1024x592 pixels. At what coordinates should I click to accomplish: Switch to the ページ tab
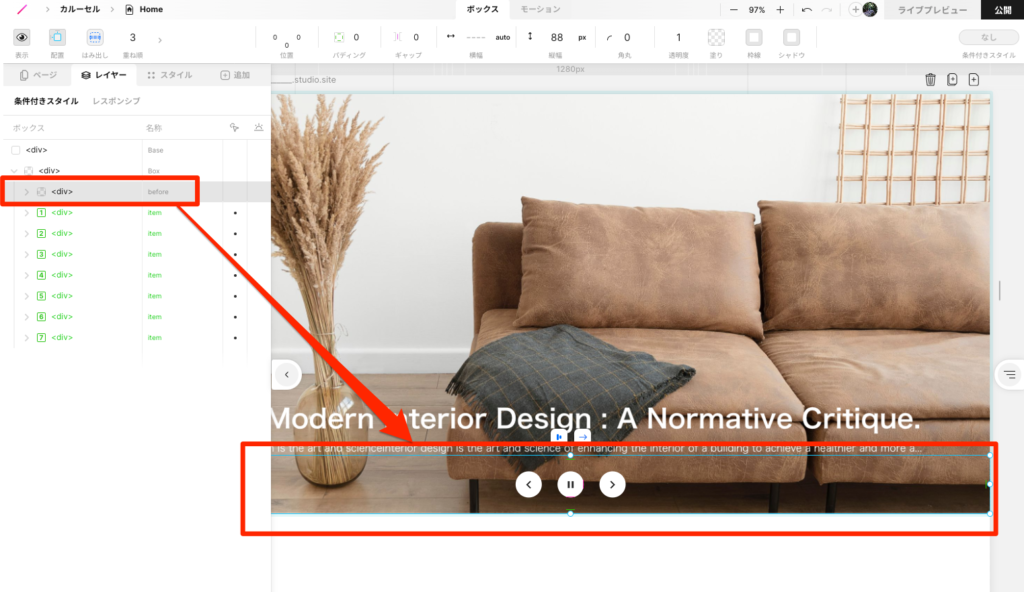[x=38, y=75]
